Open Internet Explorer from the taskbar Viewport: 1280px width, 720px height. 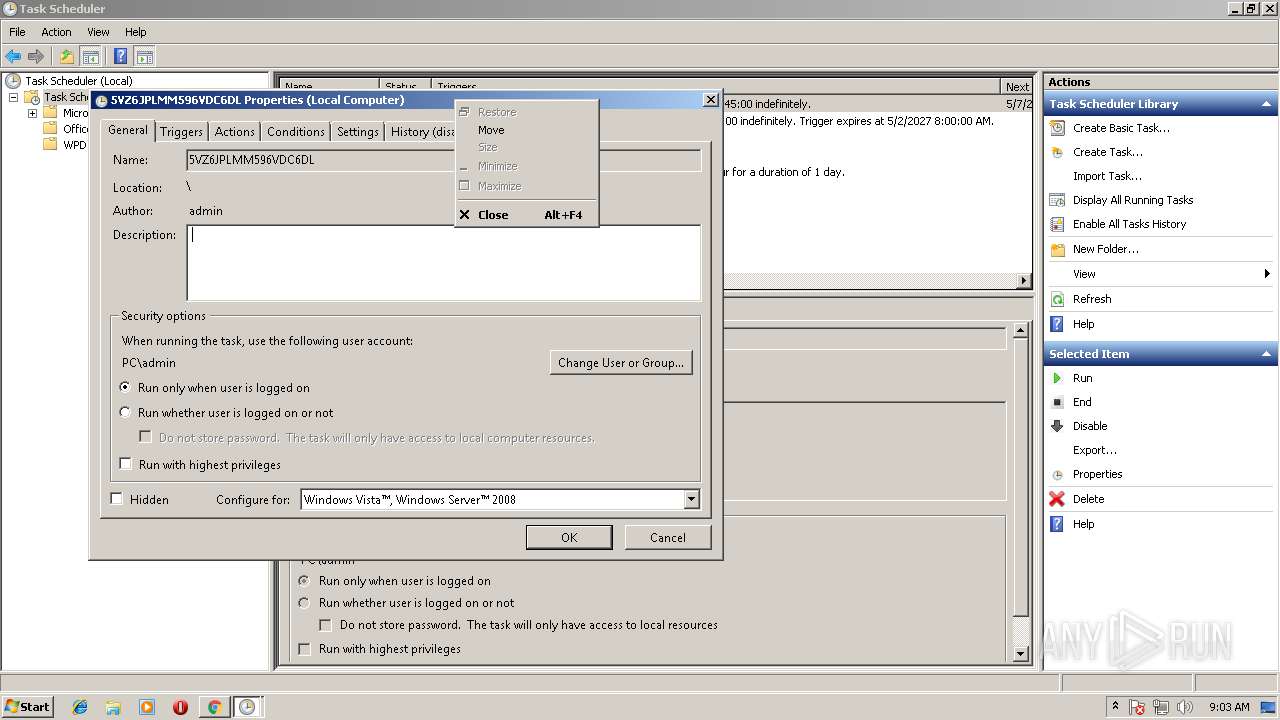click(80, 707)
